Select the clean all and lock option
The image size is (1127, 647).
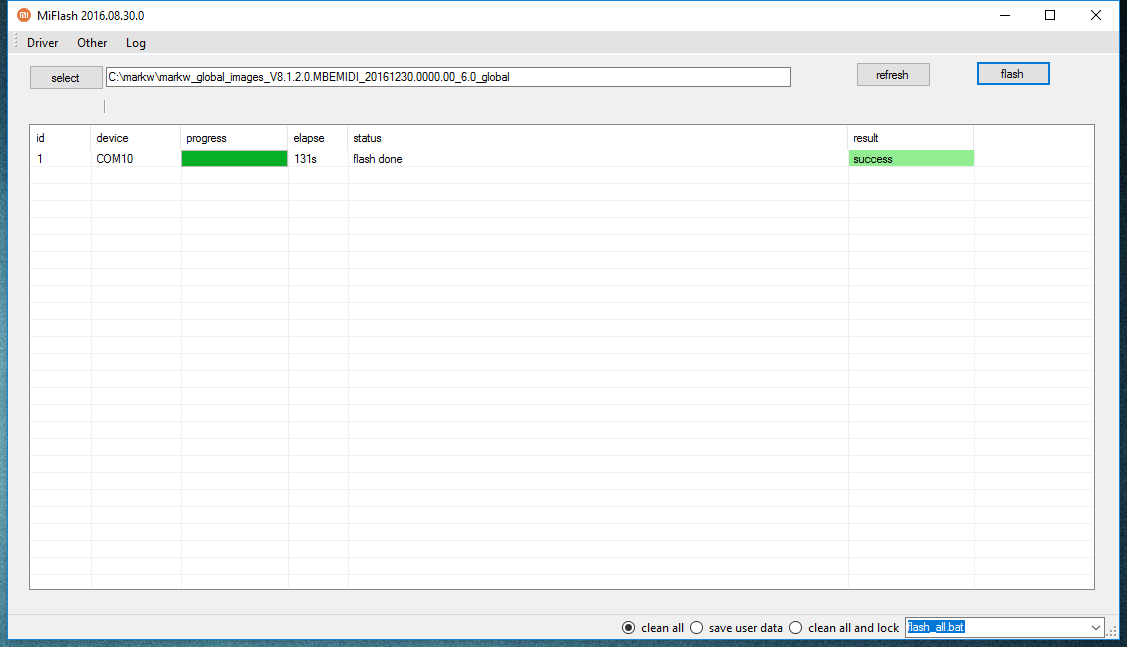pyautogui.click(x=845, y=628)
